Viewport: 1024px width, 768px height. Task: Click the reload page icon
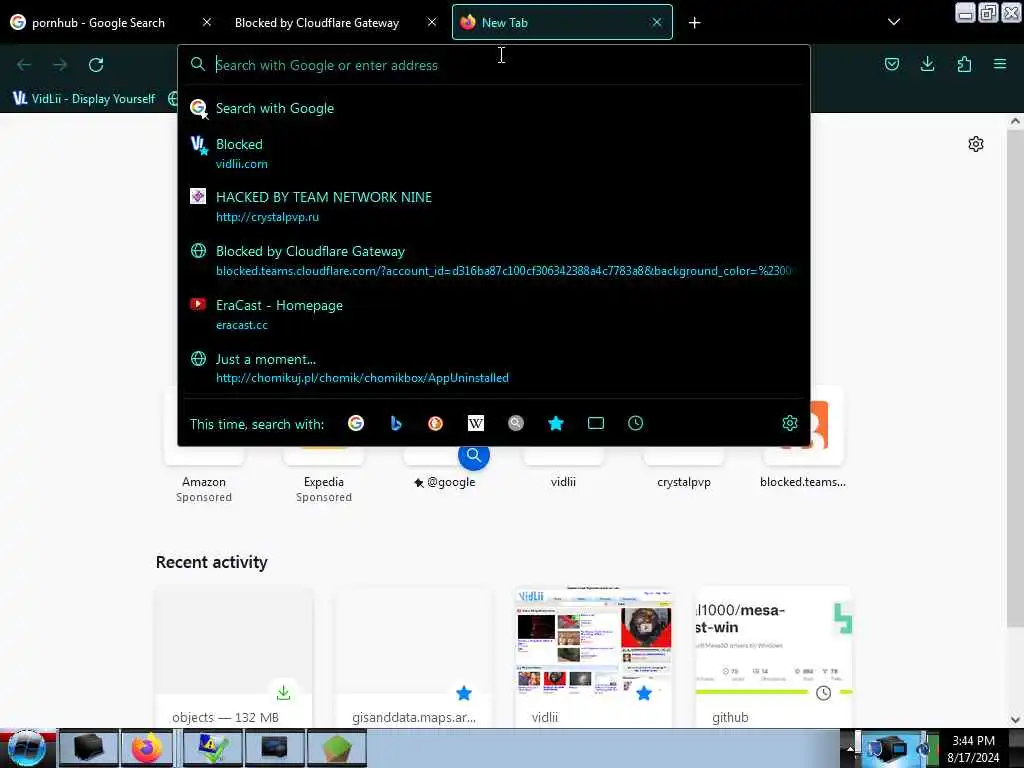coord(96,65)
